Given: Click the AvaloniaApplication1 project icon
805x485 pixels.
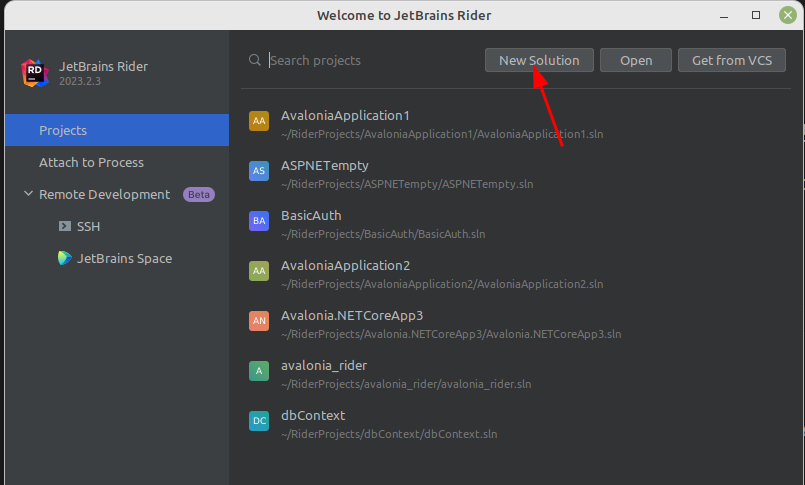Looking at the screenshot, I should (259, 121).
